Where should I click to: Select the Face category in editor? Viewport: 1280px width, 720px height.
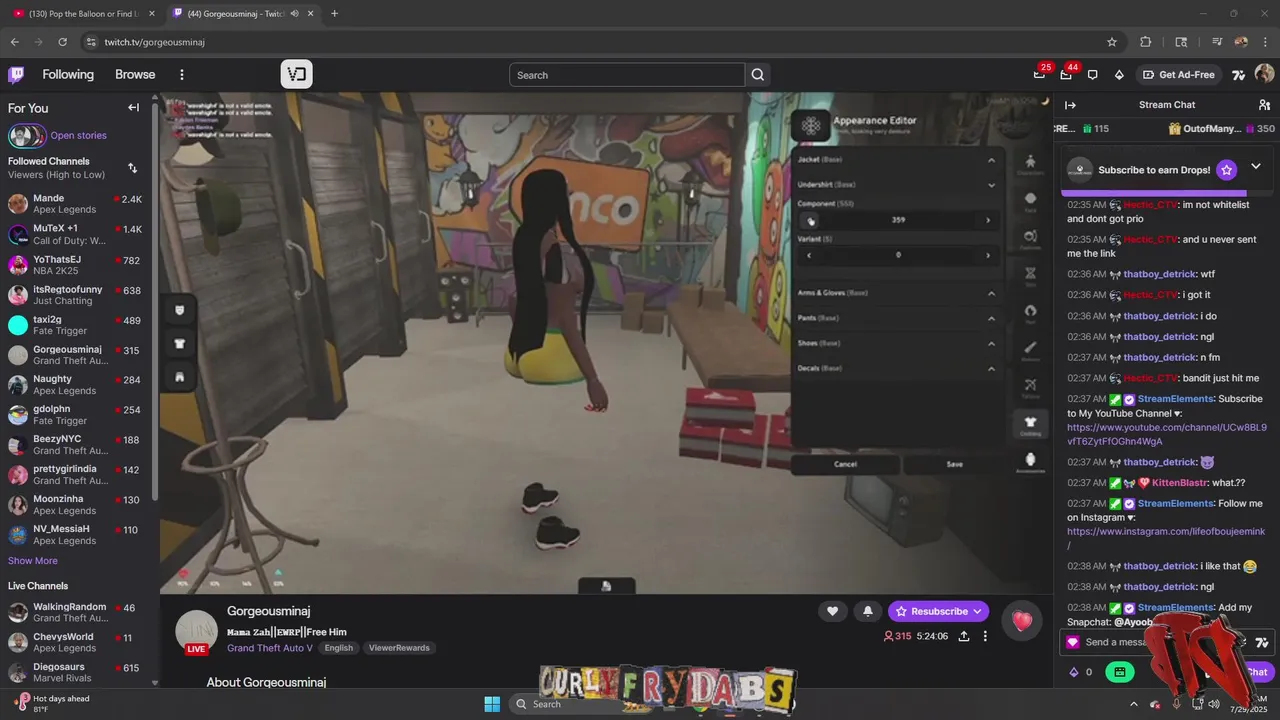[x=1030, y=201]
